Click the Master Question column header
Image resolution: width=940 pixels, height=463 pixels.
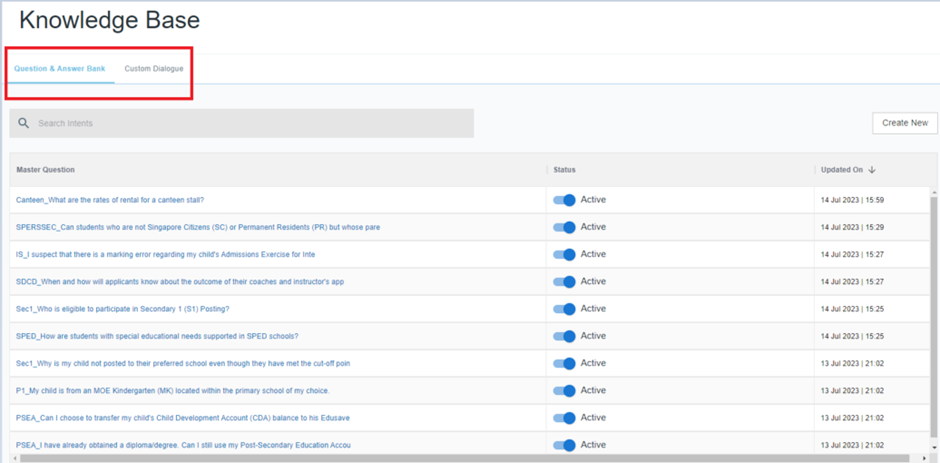[46, 170]
